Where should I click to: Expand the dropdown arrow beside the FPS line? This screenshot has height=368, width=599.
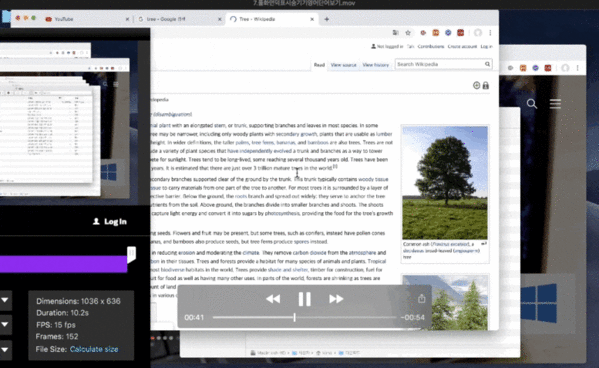(x=5, y=324)
